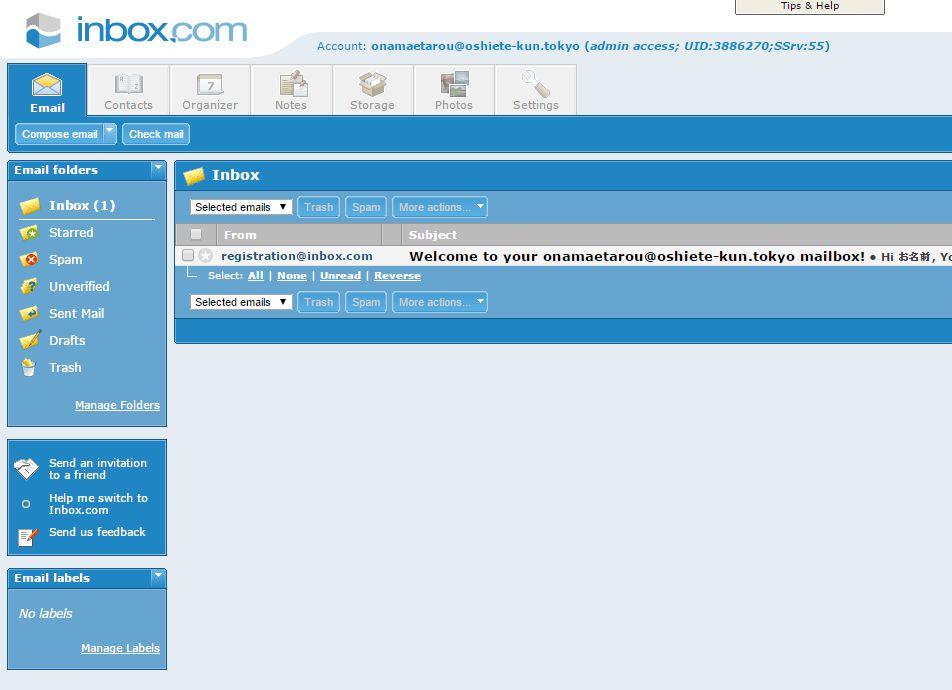The height and width of the screenshot is (690, 952).
Task: Click the Contacts address book icon
Action: pyautogui.click(x=129, y=84)
